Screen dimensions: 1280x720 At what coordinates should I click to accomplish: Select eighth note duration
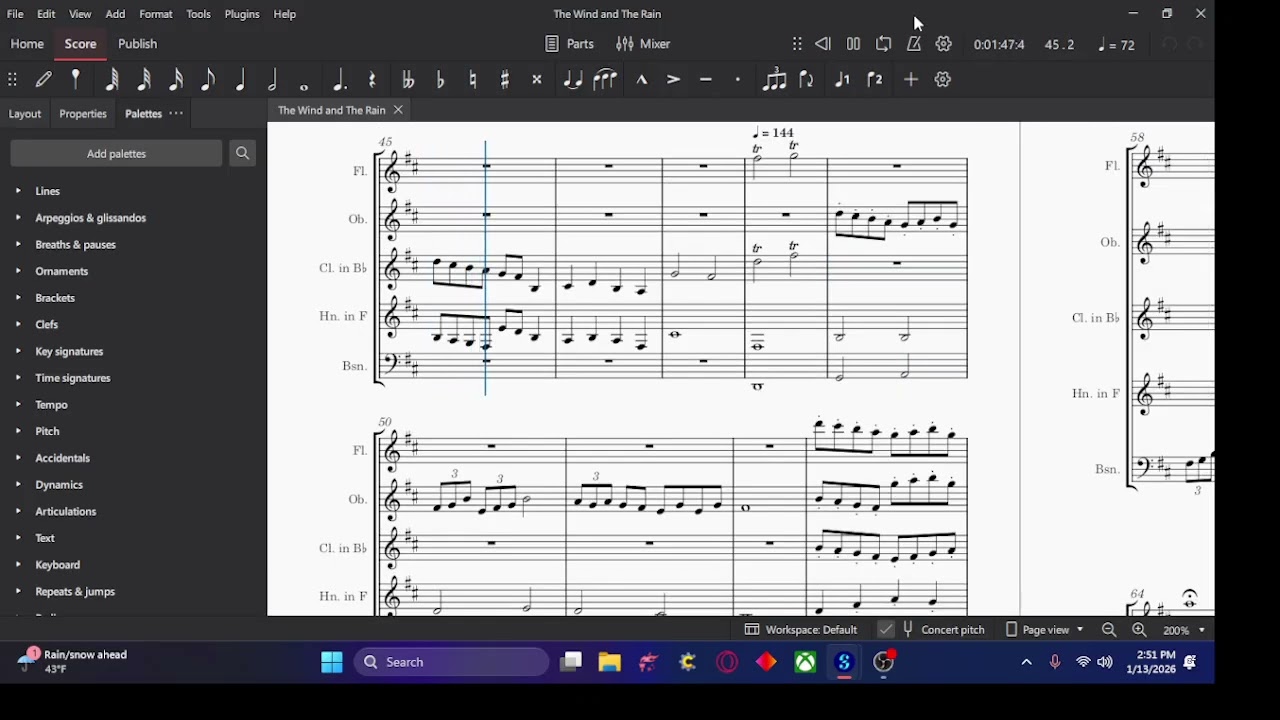tap(208, 79)
